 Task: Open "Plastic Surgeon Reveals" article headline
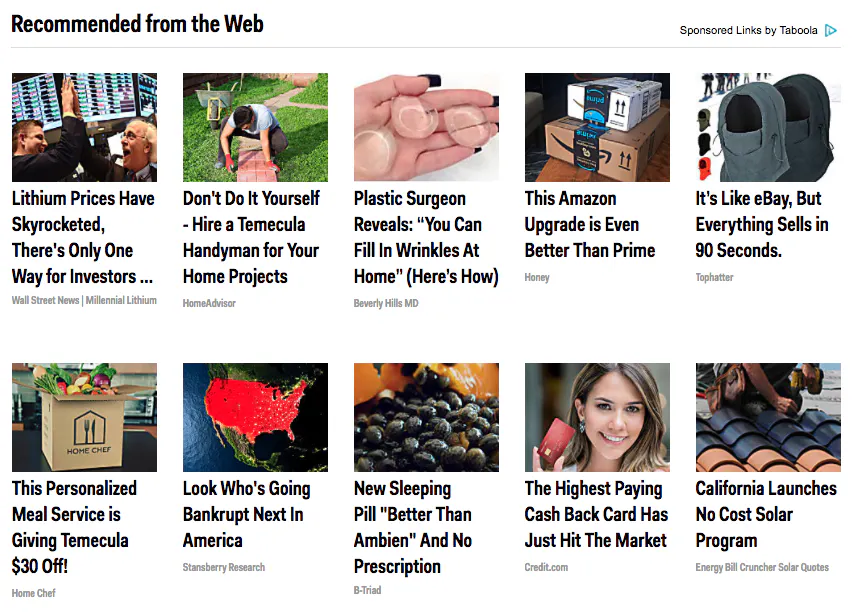point(426,237)
